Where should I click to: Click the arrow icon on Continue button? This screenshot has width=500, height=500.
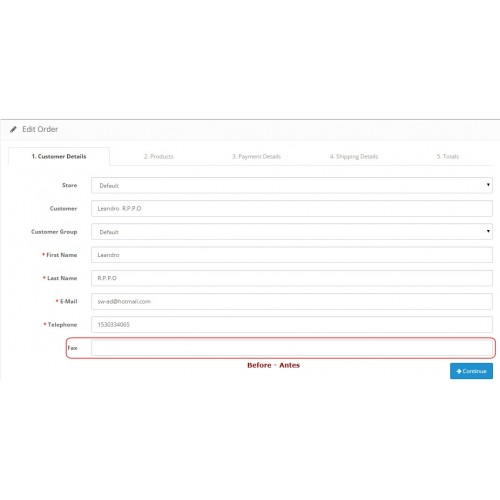(x=459, y=371)
